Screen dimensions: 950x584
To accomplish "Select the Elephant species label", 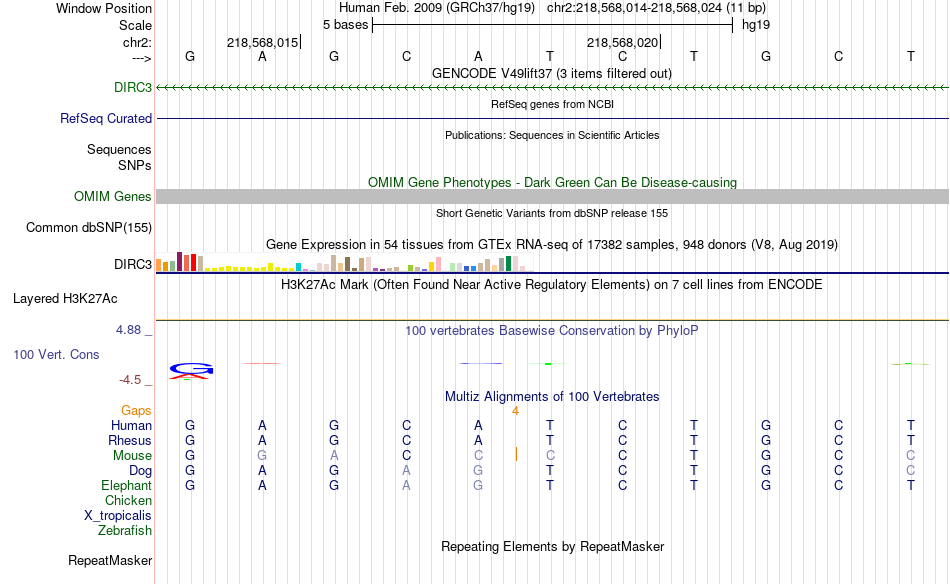I will point(126,486).
